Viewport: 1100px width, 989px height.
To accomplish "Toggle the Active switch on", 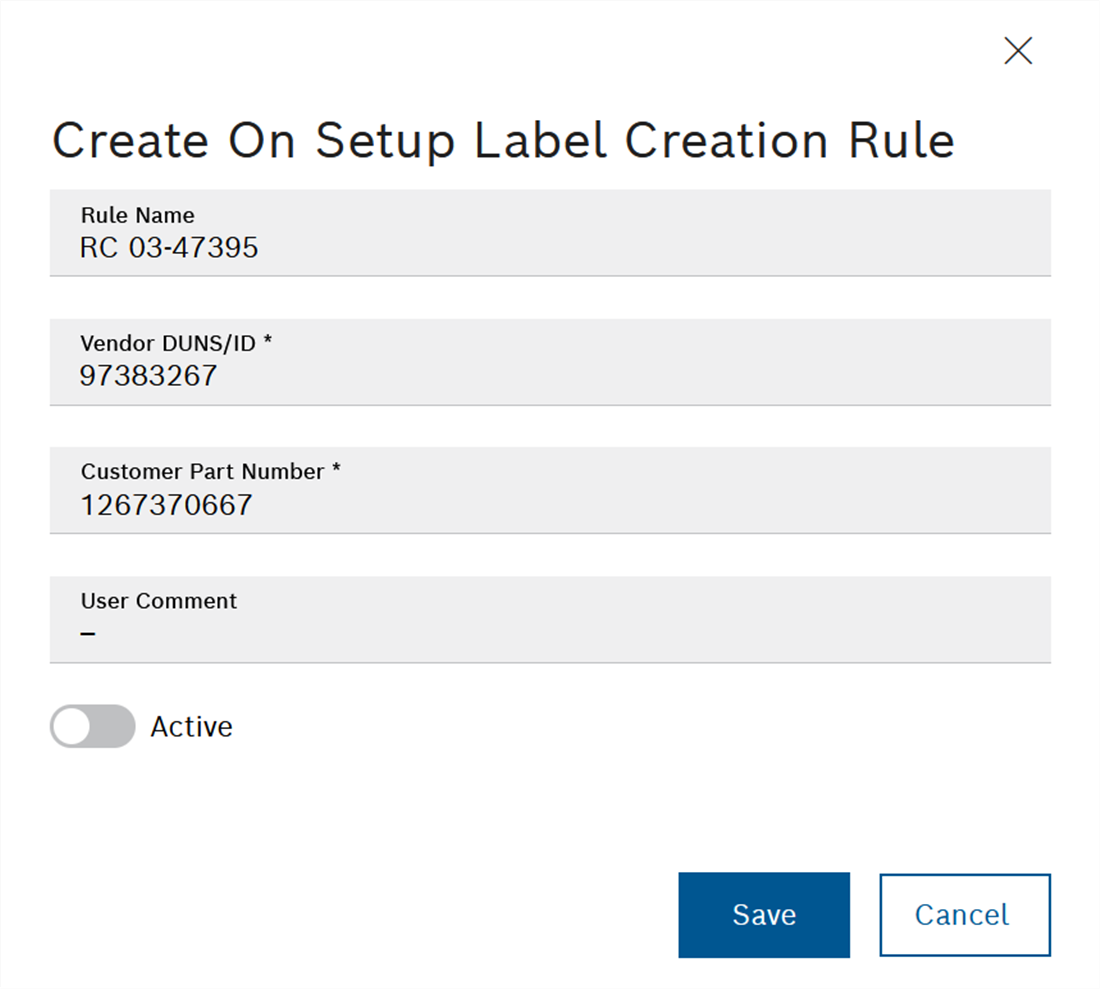I will (93, 726).
